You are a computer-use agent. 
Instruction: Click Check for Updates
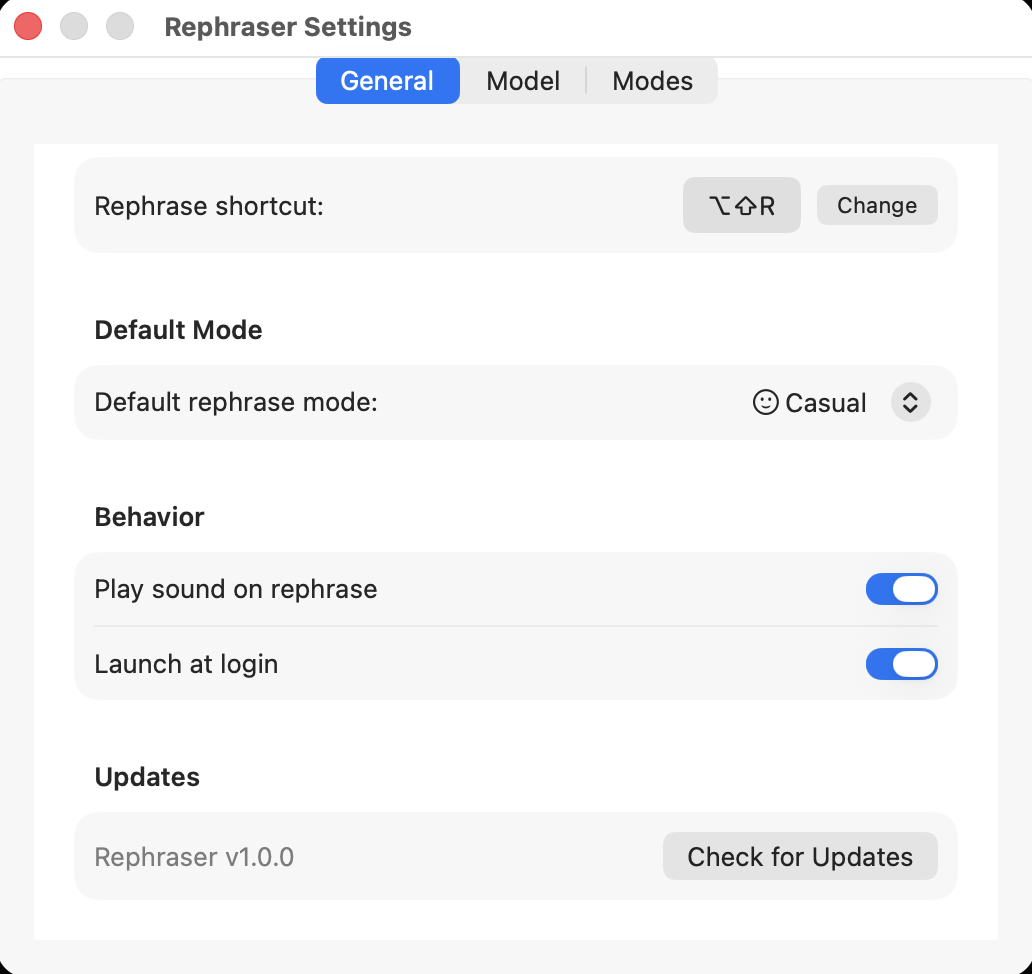[x=799, y=856]
